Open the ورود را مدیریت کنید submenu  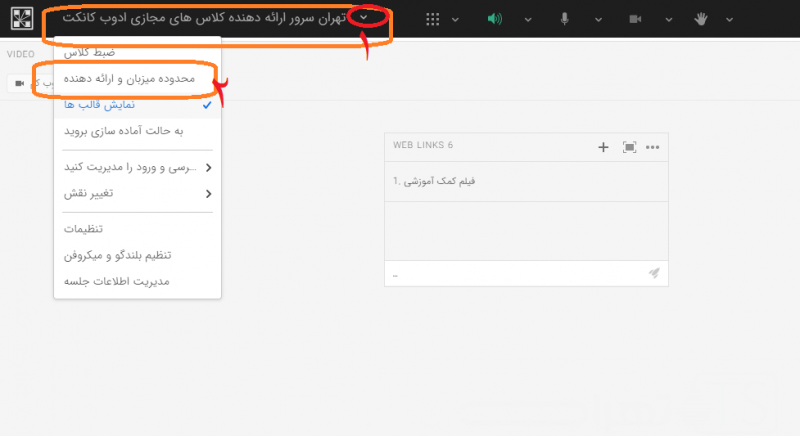click(137, 167)
